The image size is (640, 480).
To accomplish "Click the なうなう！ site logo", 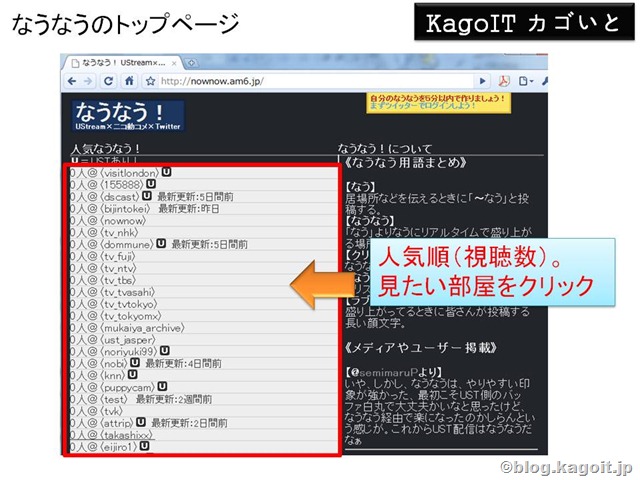I will [x=128, y=116].
